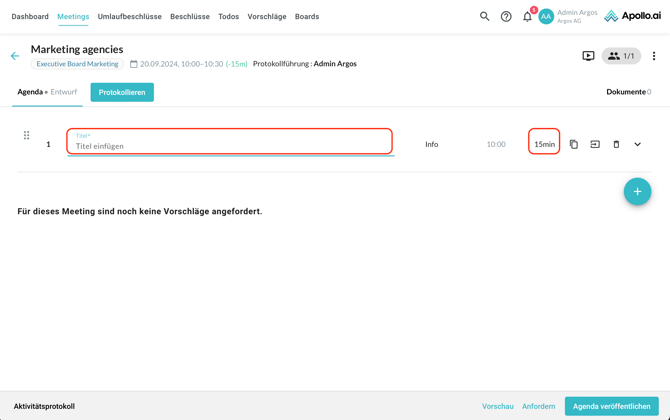Click the Agenda veröffentlichen button
This screenshot has width=670, height=420.
[611, 406]
